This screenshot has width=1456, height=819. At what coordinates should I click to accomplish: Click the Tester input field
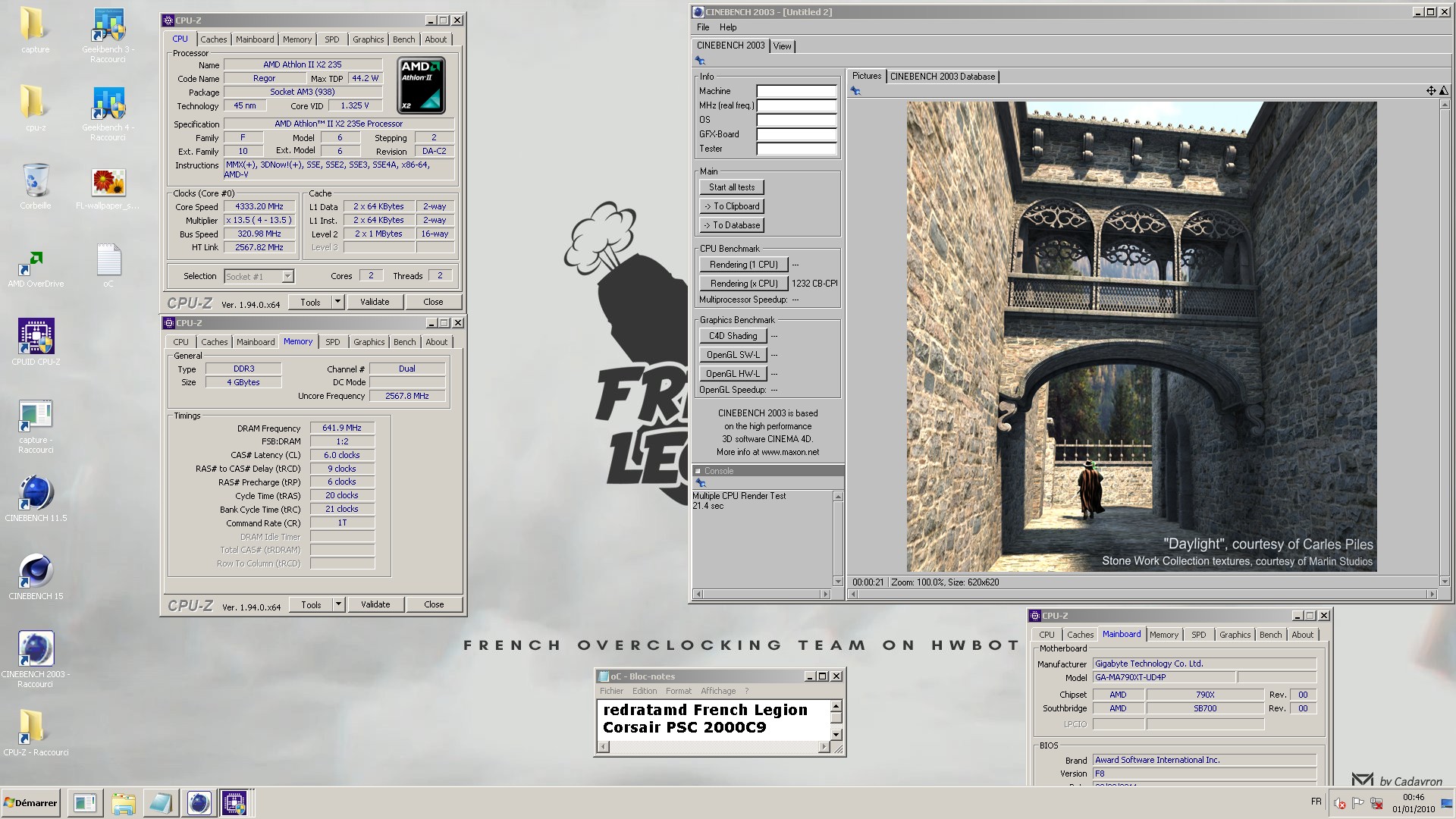tap(796, 149)
